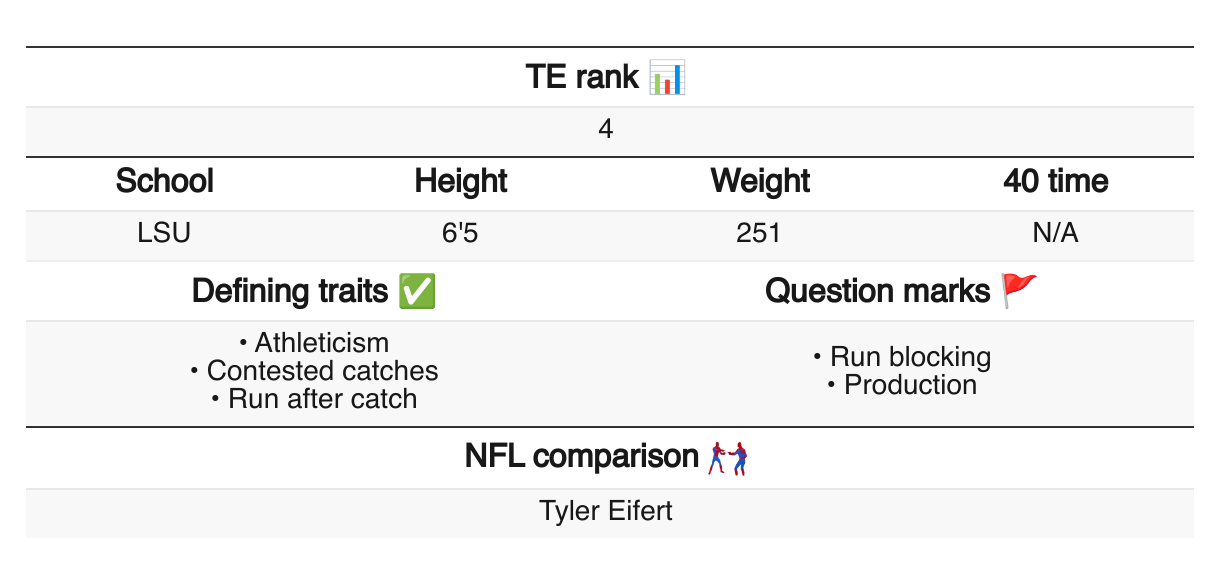
Task: Click the red flag icon by Question marks
Action: click(1020, 291)
